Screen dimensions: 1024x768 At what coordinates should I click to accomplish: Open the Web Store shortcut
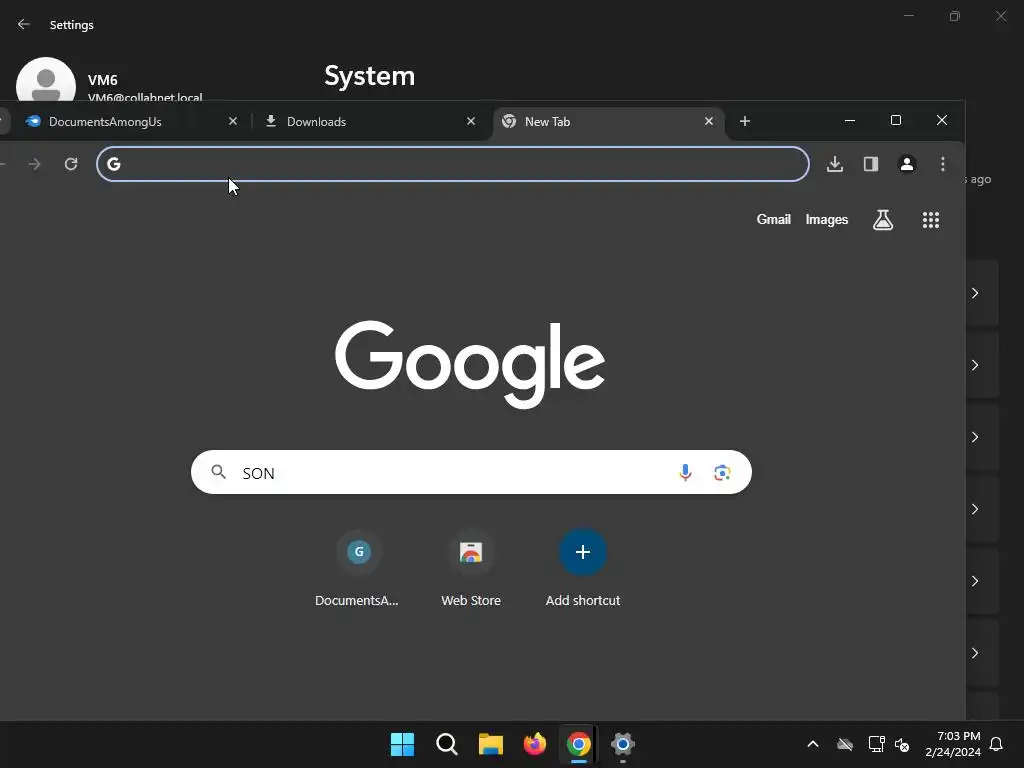pos(471,568)
